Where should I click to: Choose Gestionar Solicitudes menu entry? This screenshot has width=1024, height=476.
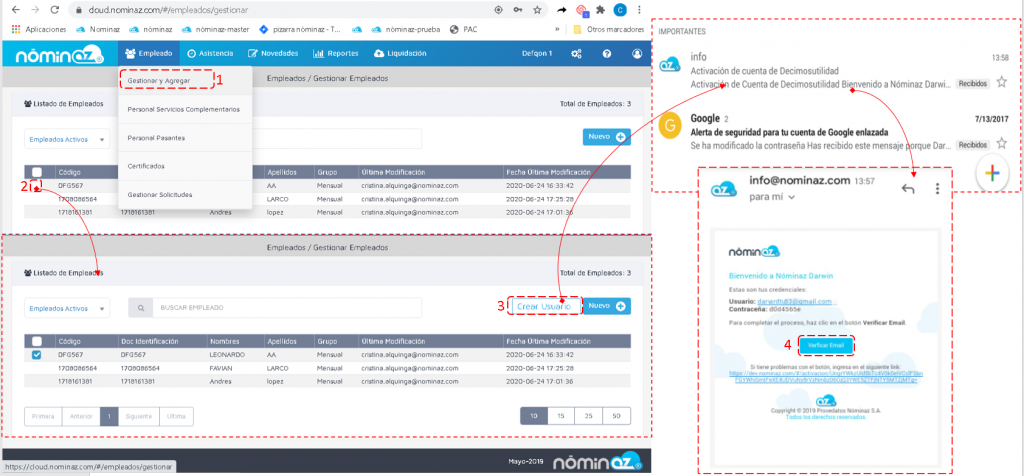point(160,195)
